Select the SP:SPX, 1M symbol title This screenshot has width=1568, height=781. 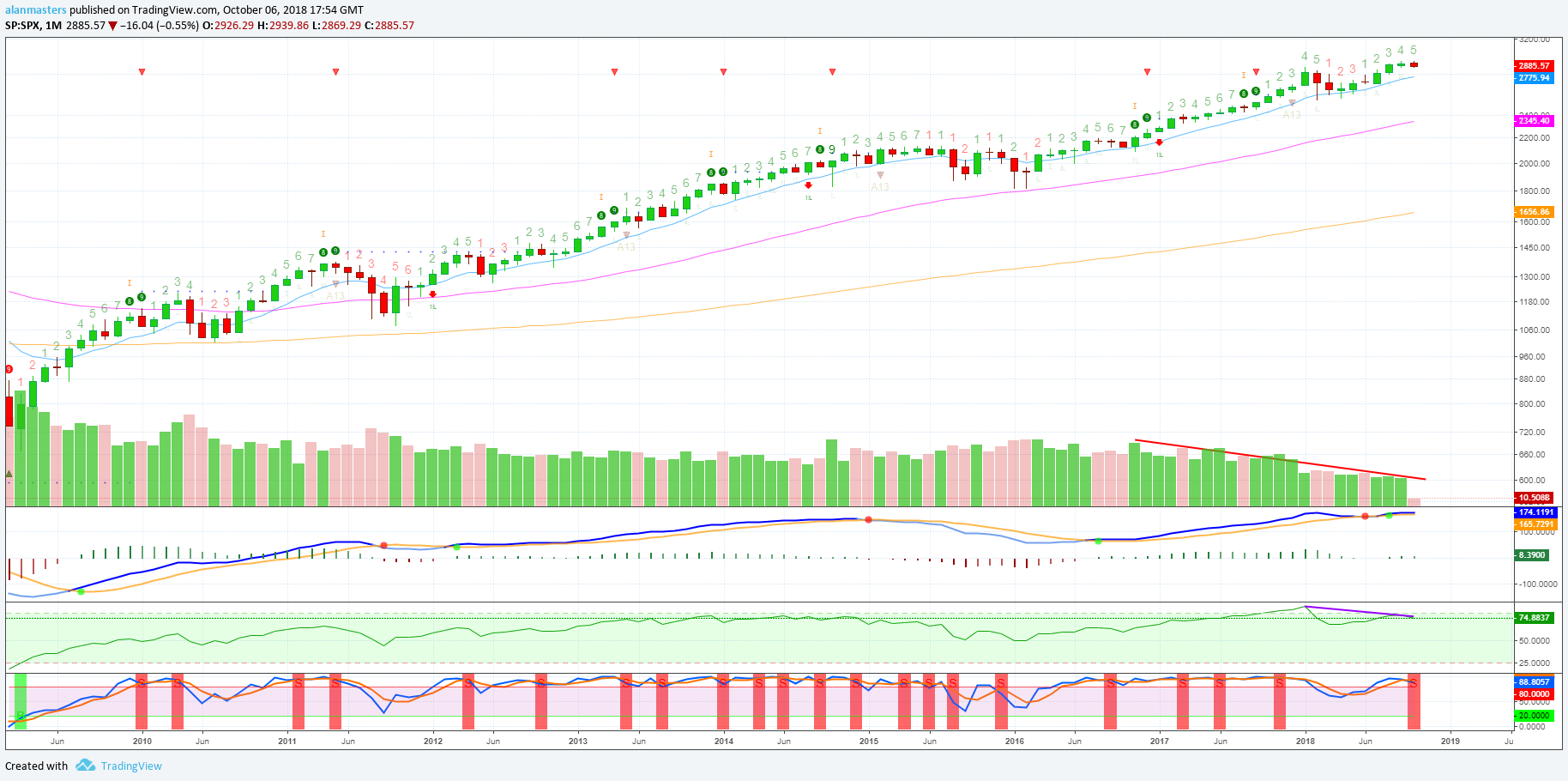(x=33, y=26)
